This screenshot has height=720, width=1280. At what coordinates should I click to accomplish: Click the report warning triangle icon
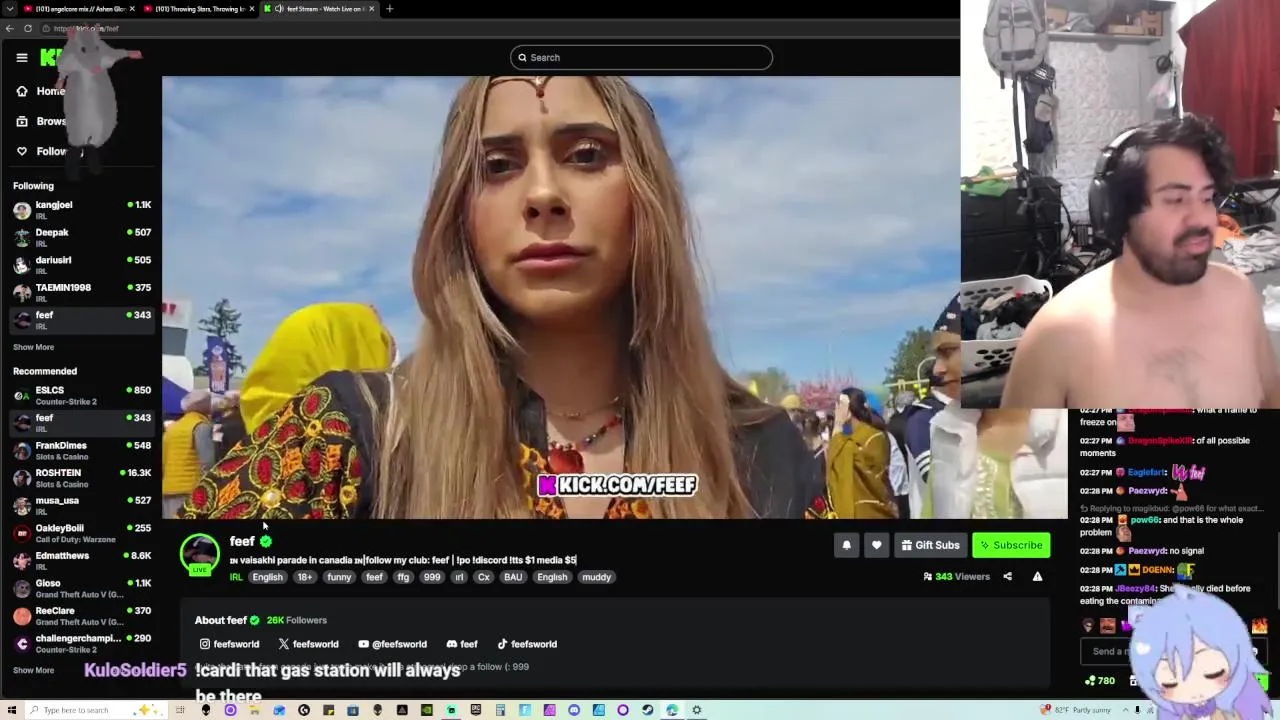click(1037, 576)
